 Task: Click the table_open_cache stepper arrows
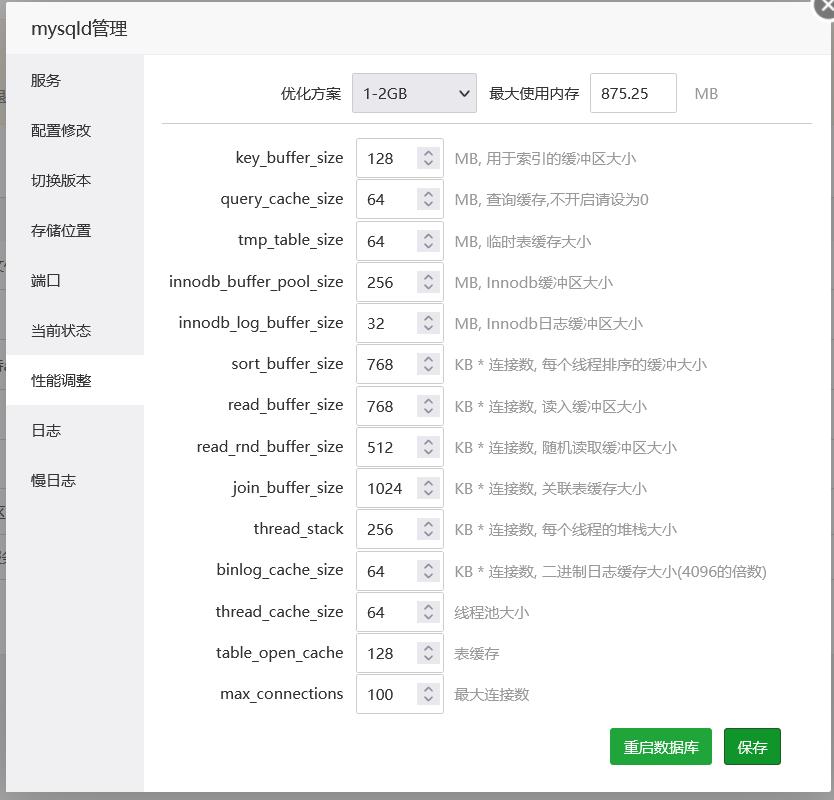[428, 653]
